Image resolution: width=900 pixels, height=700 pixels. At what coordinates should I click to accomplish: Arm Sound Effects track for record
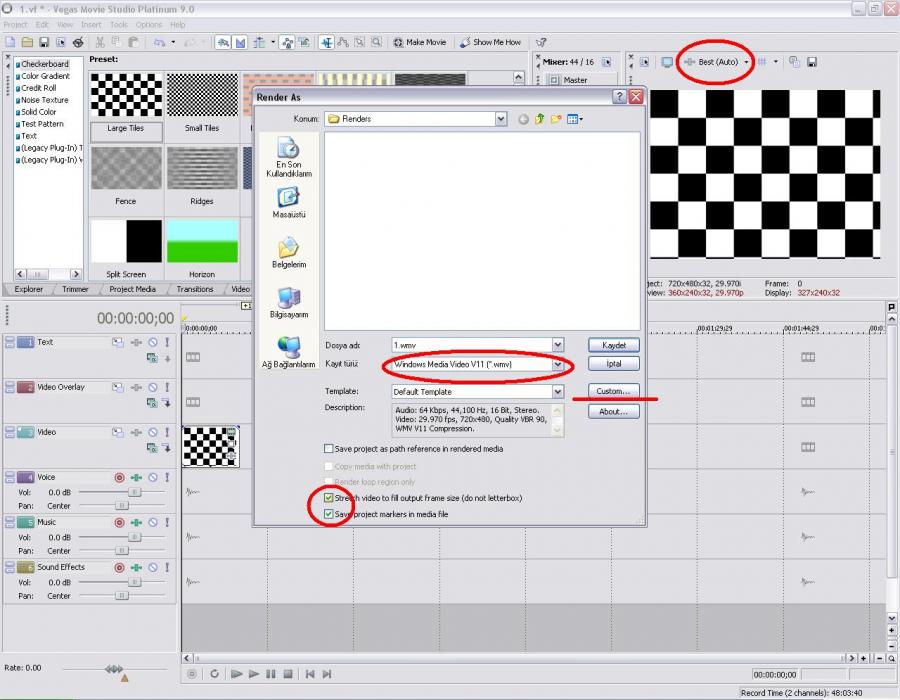(119, 567)
